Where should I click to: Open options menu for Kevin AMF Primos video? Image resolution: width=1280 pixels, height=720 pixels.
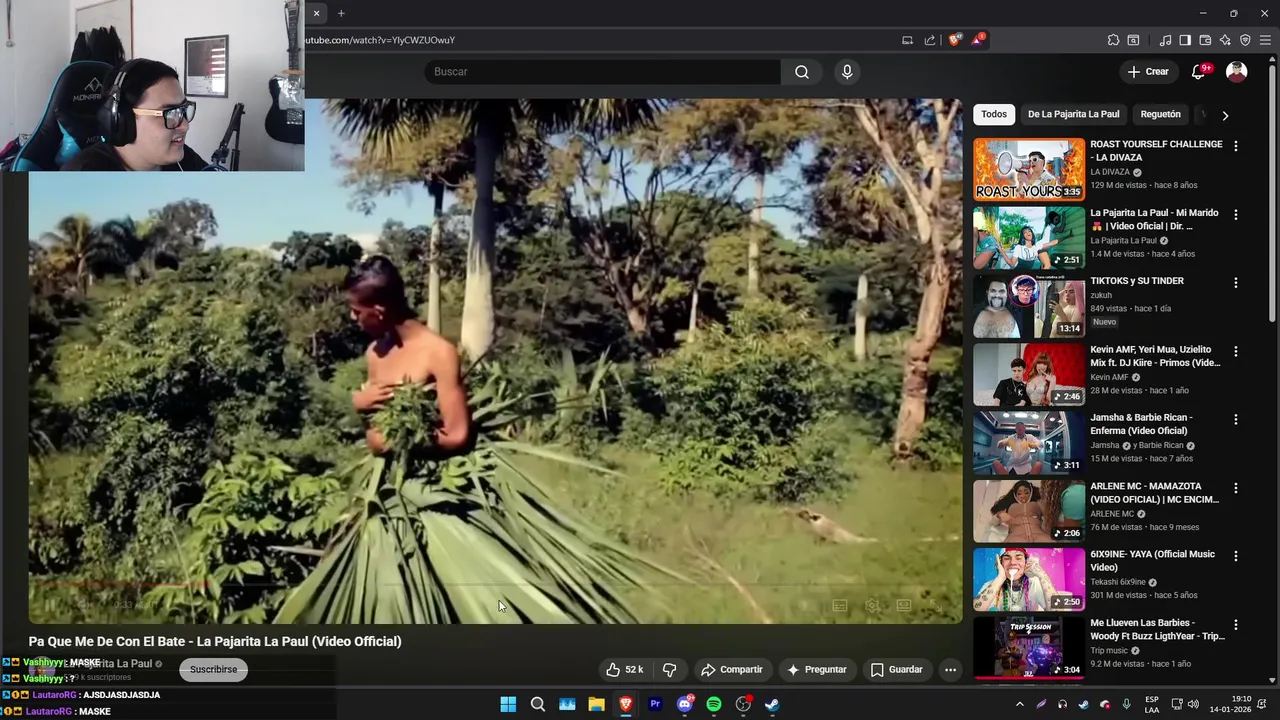click(1236, 352)
